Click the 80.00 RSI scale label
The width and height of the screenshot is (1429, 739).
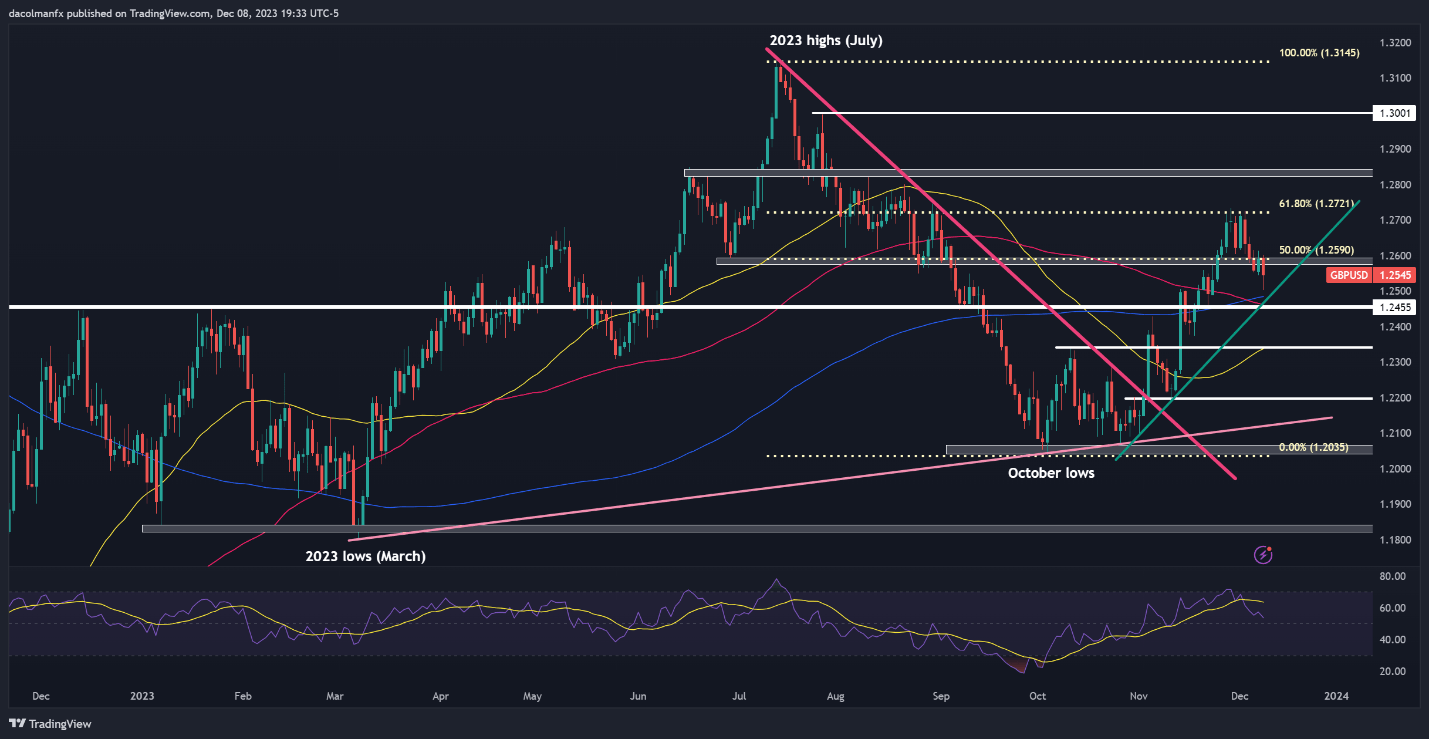point(1392,576)
